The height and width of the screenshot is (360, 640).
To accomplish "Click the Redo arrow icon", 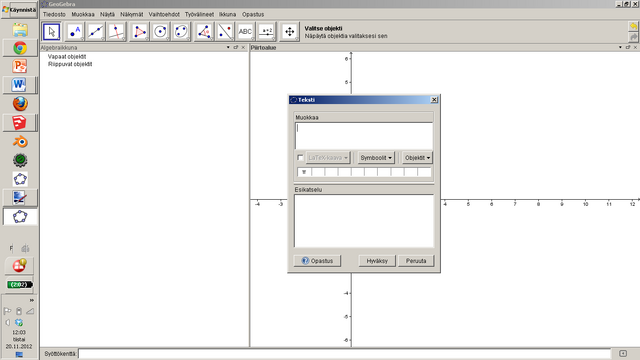I will point(633,37).
